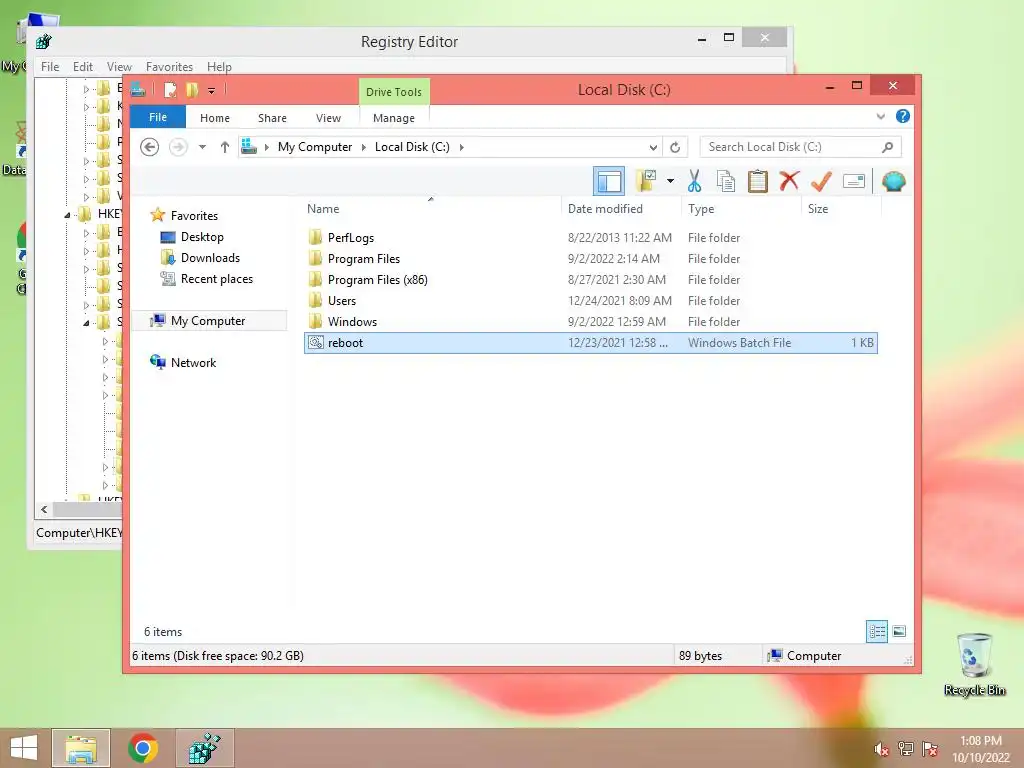
Task: Open the Recycle Bin desktop icon
Action: coord(974,664)
